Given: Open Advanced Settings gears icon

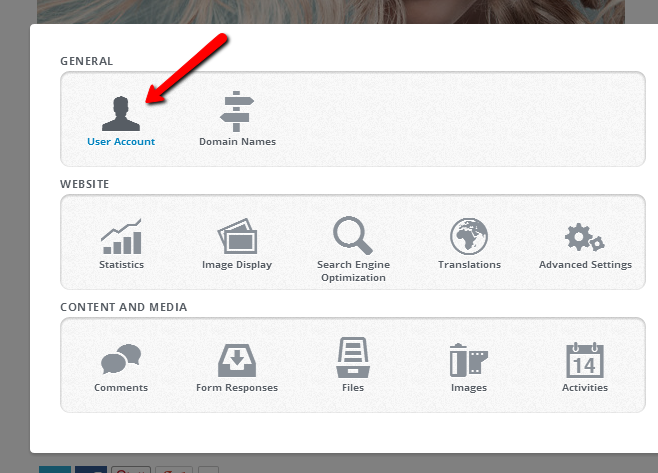Looking at the screenshot, I should (585, 238).
